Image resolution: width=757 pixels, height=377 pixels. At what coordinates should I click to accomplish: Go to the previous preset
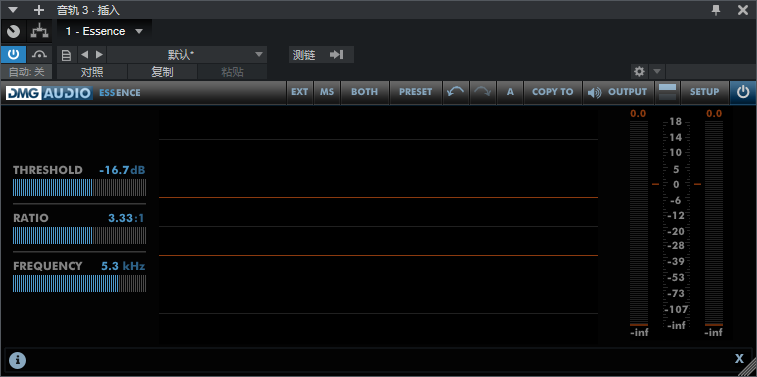pyautogui.click(x=84, y=55)
